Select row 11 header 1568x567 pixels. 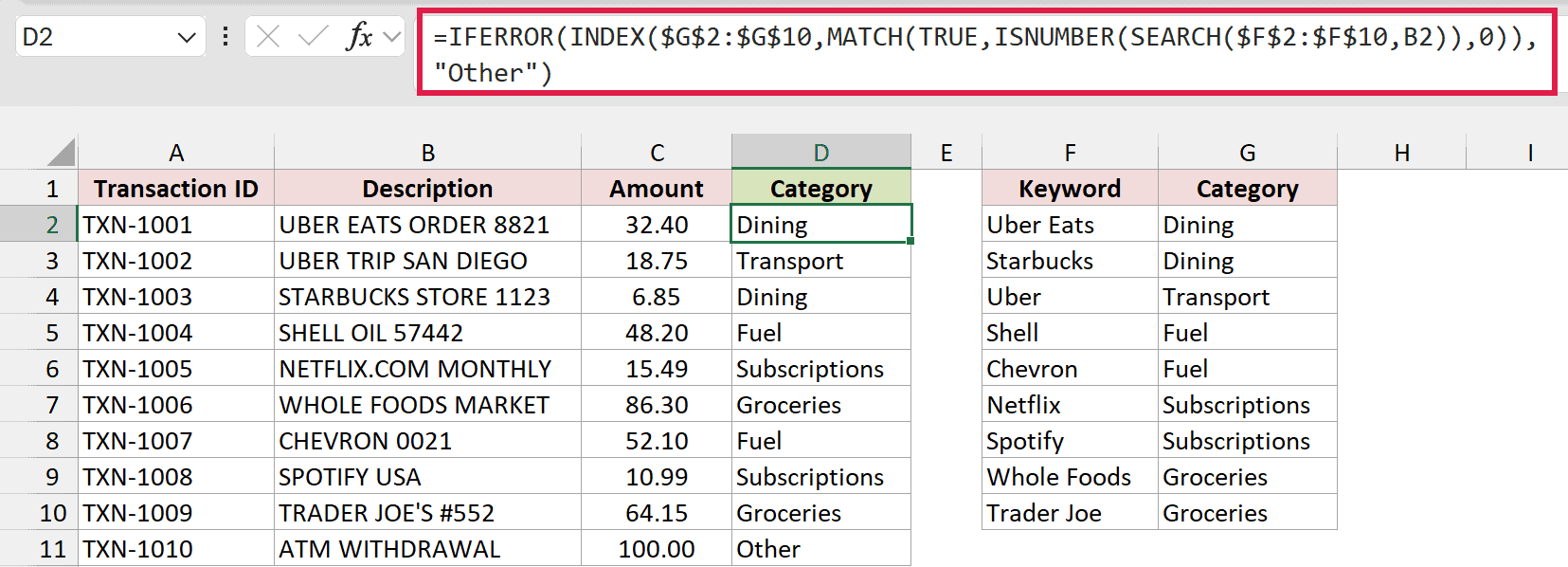39,549
